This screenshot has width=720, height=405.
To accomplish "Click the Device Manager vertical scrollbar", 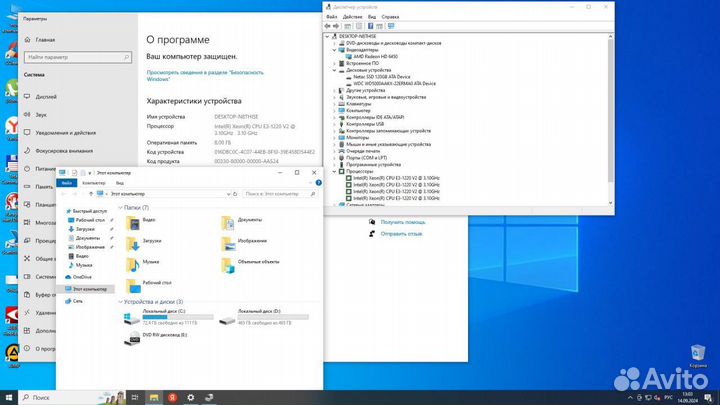I will click(x=610, y=110).
